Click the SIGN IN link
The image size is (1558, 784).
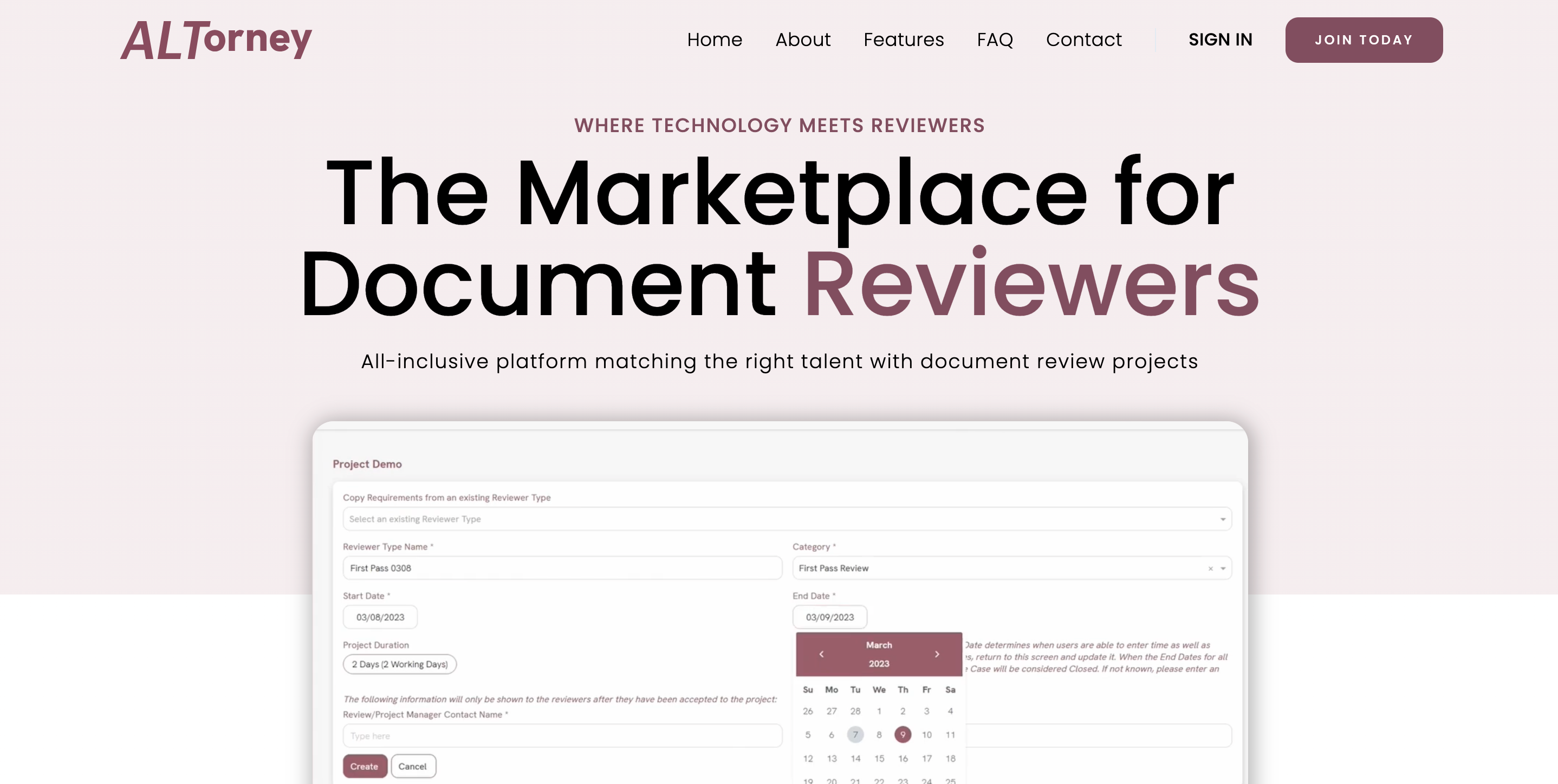(x=1220, y=40)
